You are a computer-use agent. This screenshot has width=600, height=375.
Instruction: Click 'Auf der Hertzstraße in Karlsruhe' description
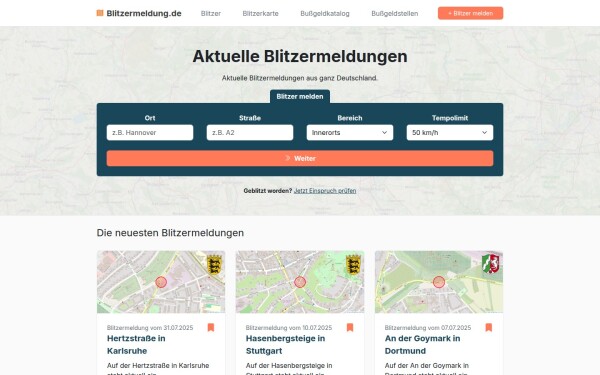158,365
